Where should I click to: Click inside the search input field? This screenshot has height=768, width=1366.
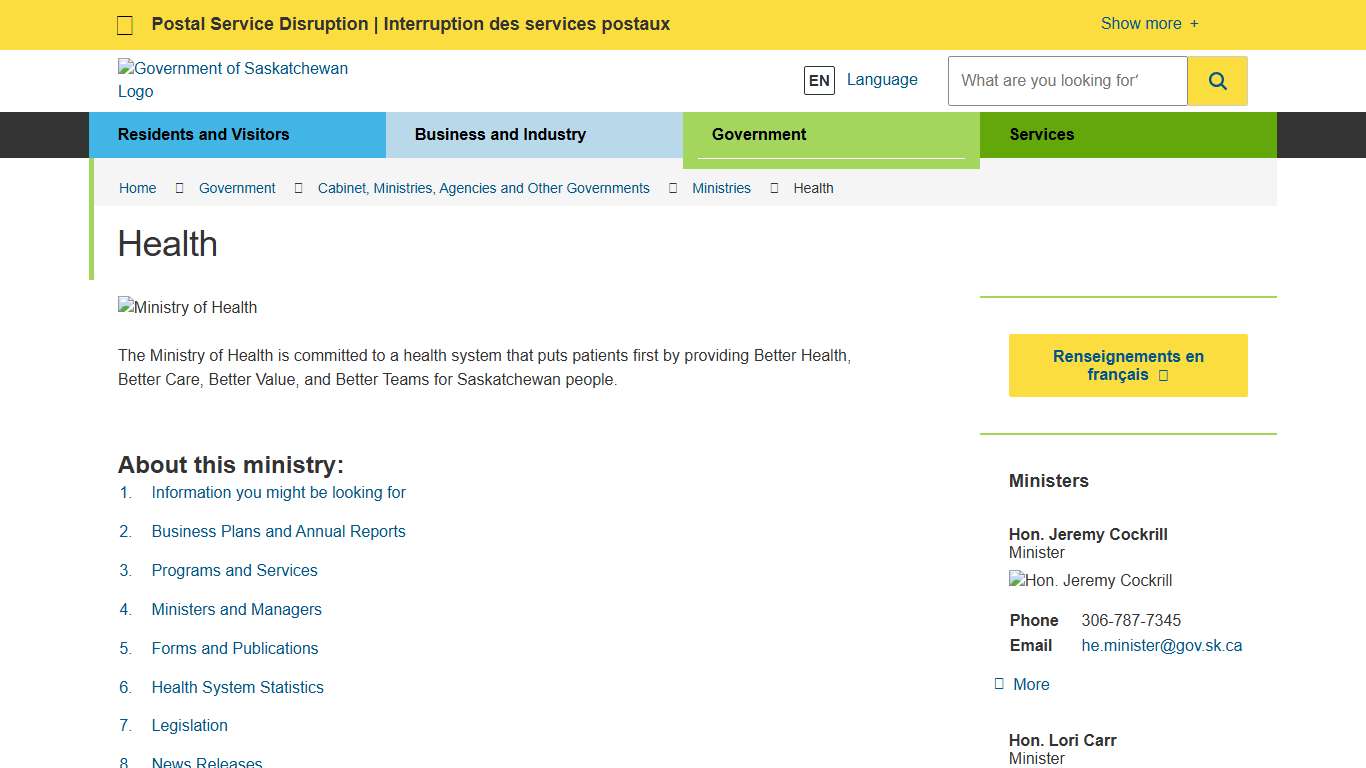pos(1066,80)
